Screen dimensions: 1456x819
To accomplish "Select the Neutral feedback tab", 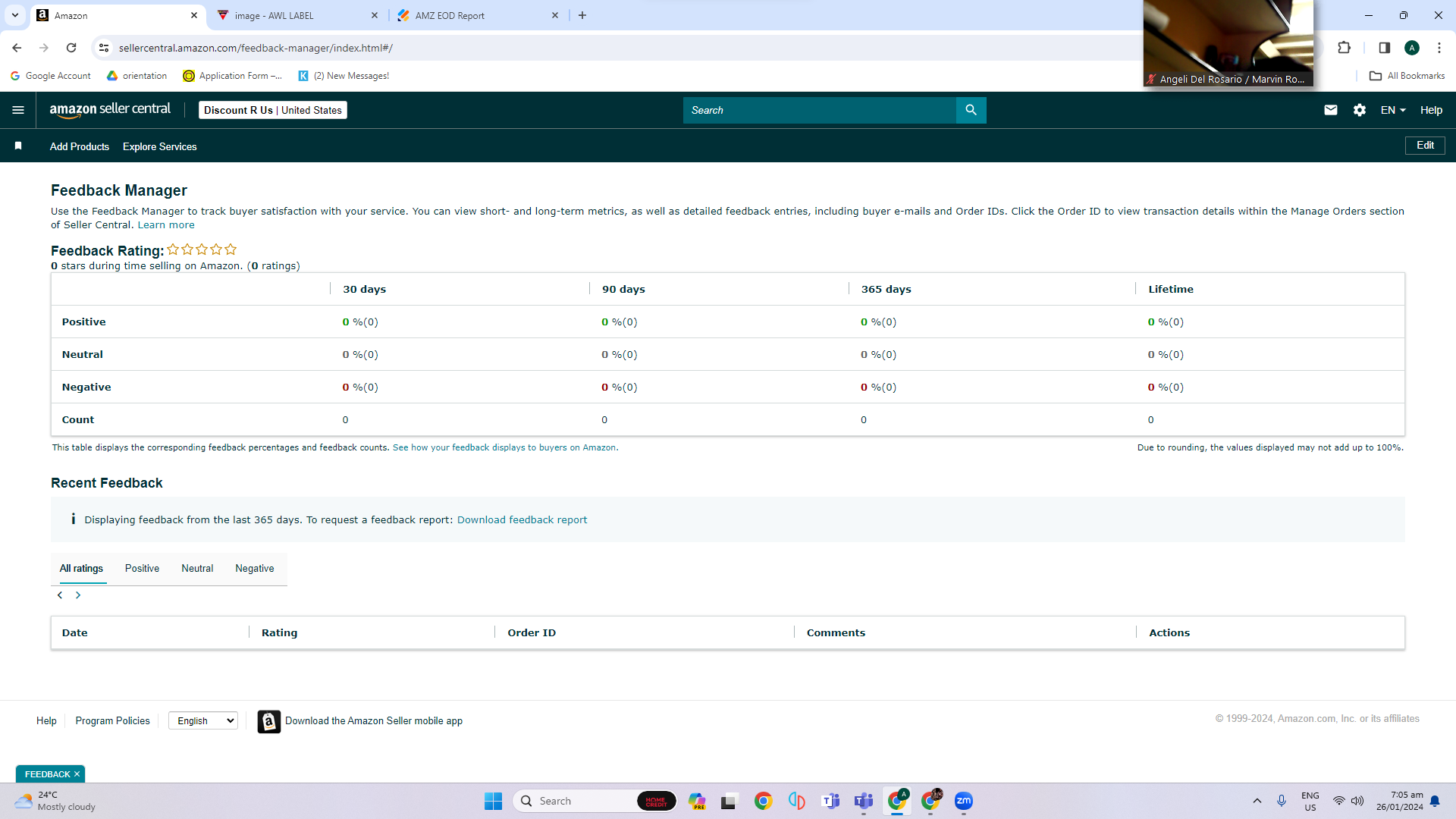I will click(197, 569).
